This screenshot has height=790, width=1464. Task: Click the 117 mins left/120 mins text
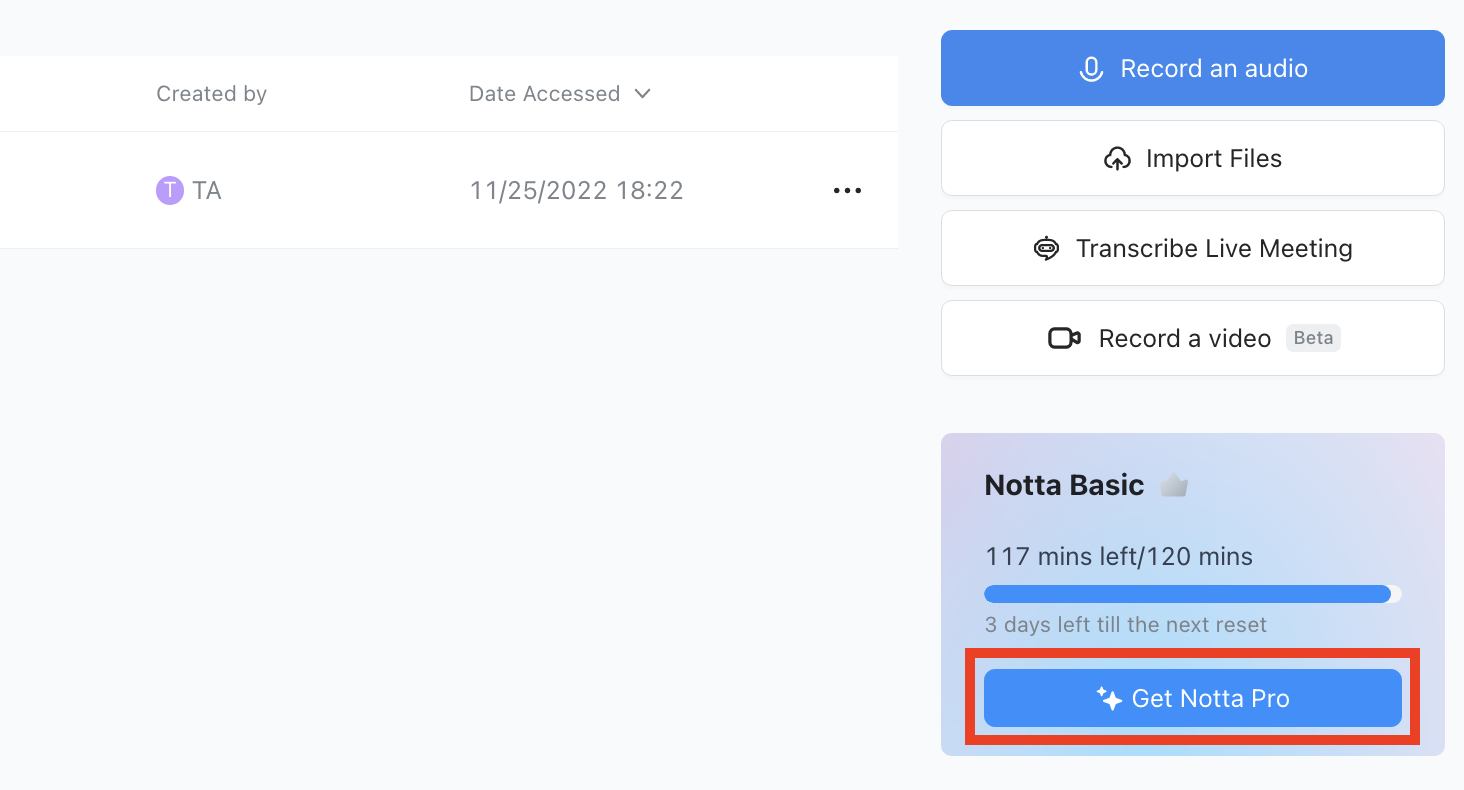(x=1119, y=556)
